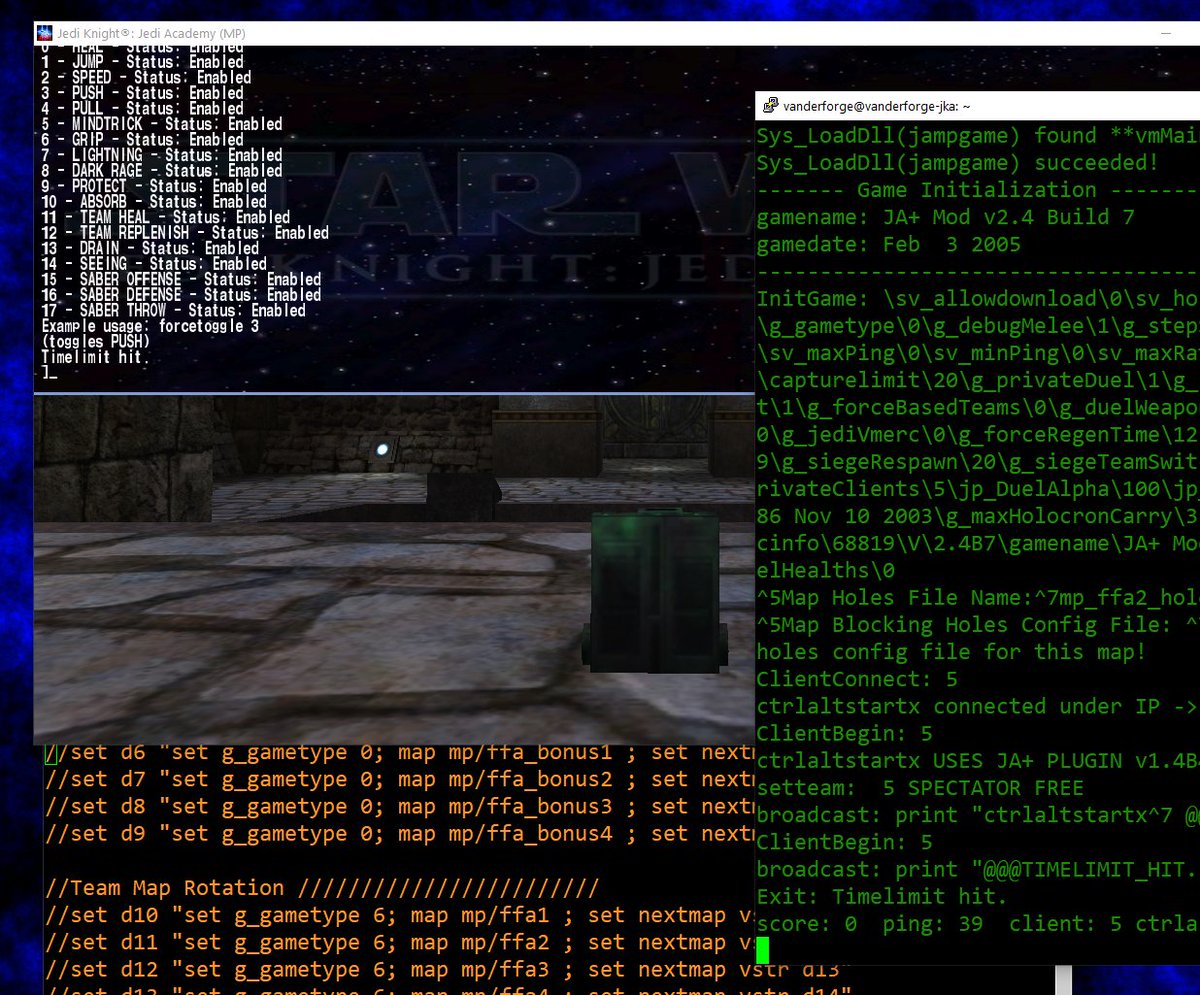Click 'holes config file for this map!' line
Image resolution: width=1200 pixels, height=995 pixels.
pyautogui.click(x=952, y=652)
